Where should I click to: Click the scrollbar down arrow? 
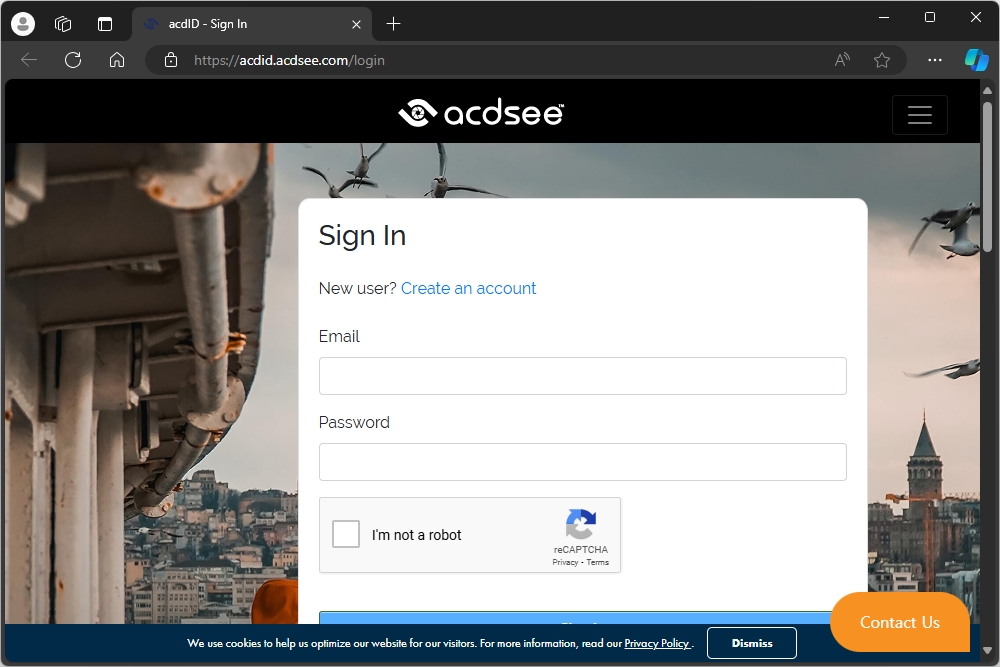tap(987, 650)
